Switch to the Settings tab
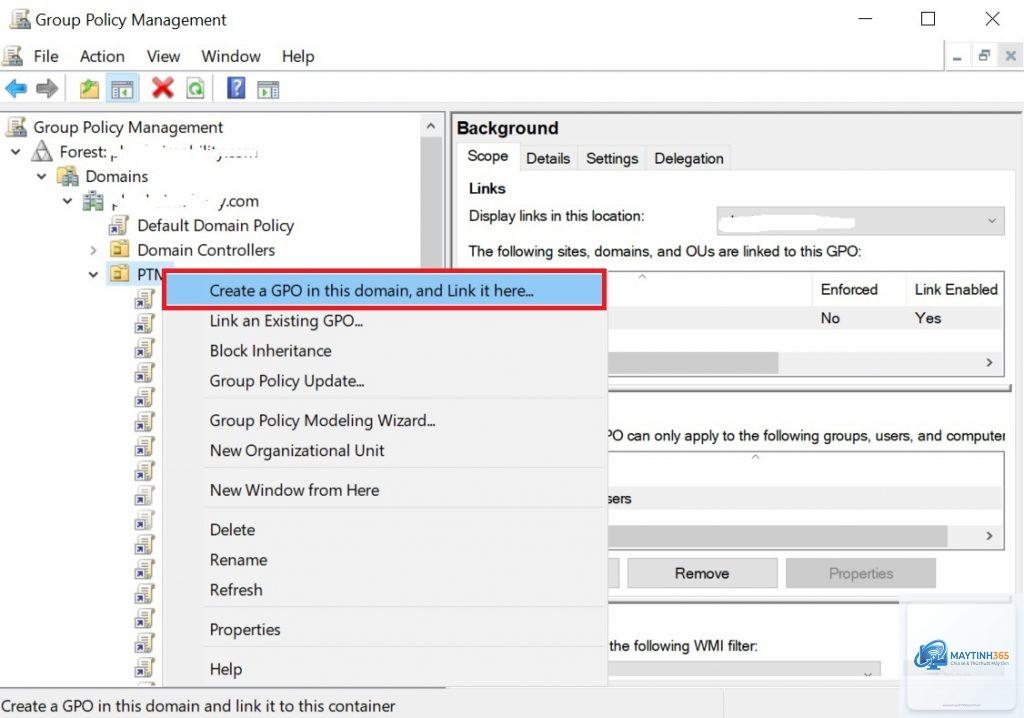Viewport: 1024px width, 718px height. (x=612, y=158)
